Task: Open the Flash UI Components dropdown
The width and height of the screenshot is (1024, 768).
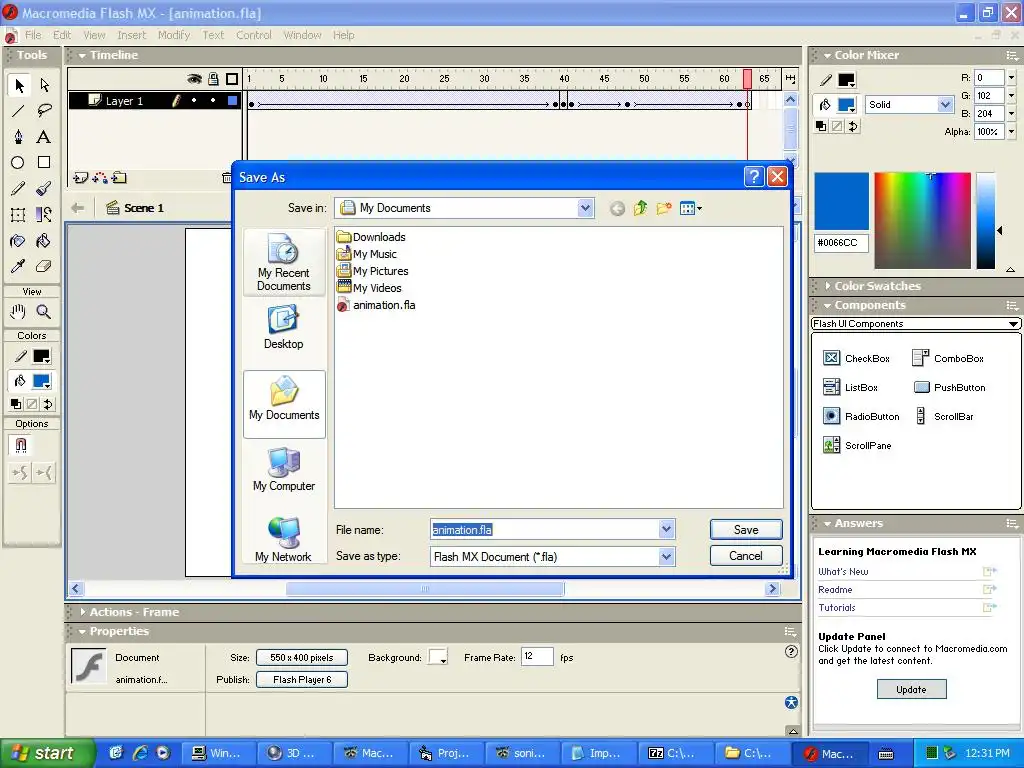Action: tap(916, 324)
